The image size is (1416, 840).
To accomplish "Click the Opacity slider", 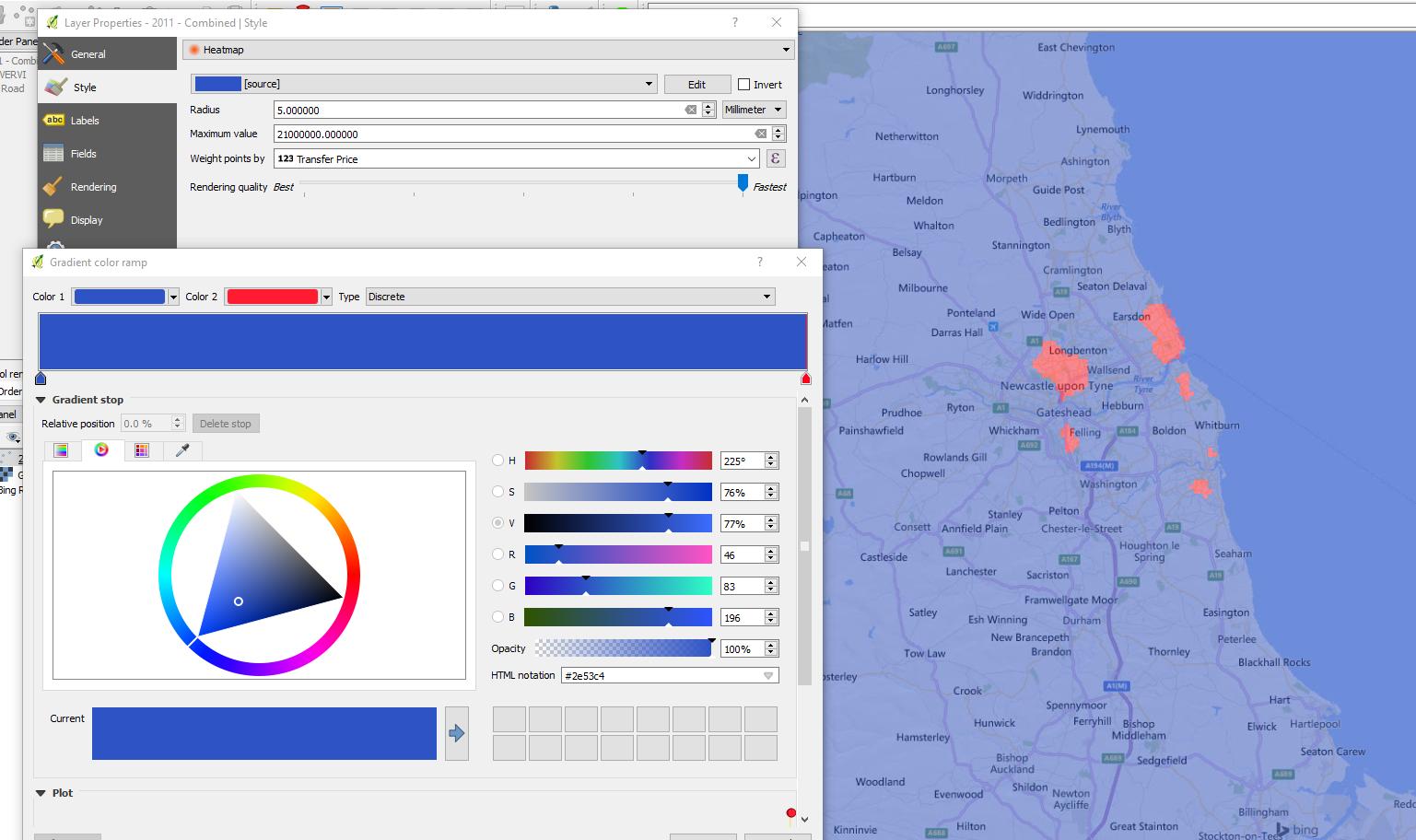I will pos(624,648).
